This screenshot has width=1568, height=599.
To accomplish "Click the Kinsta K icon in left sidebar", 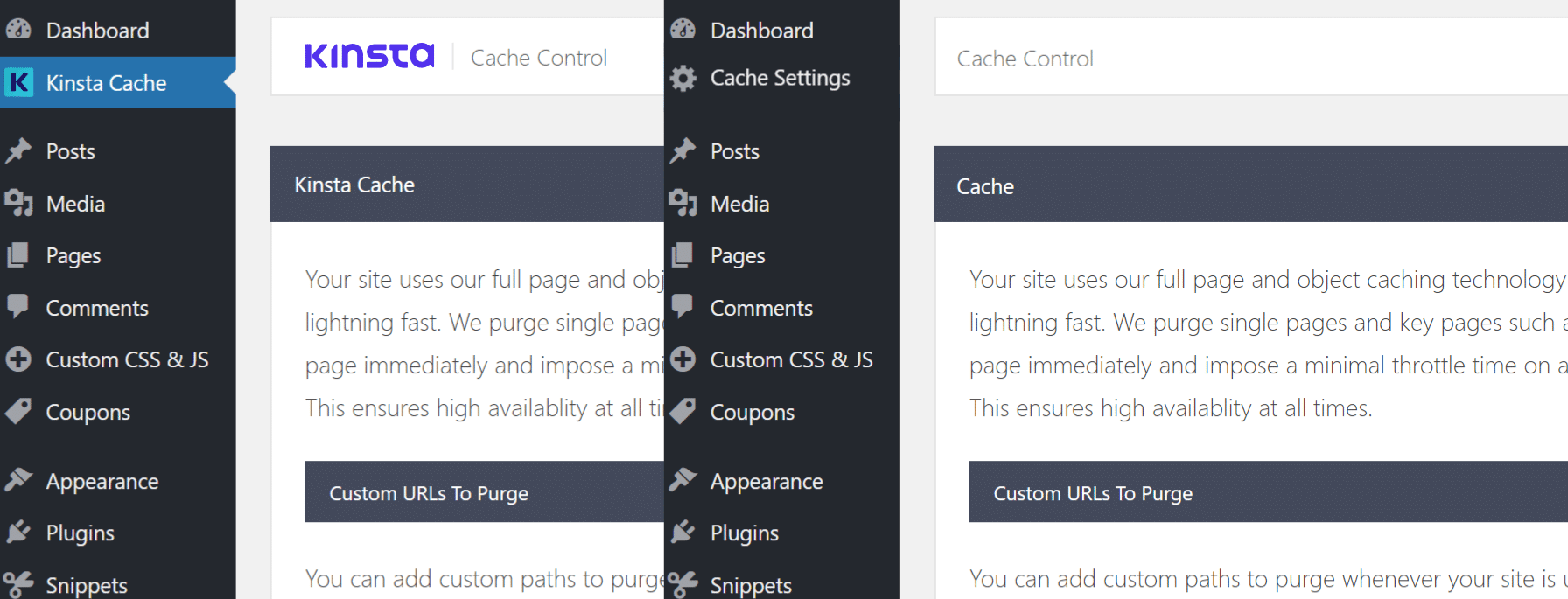I will point(19,82).
